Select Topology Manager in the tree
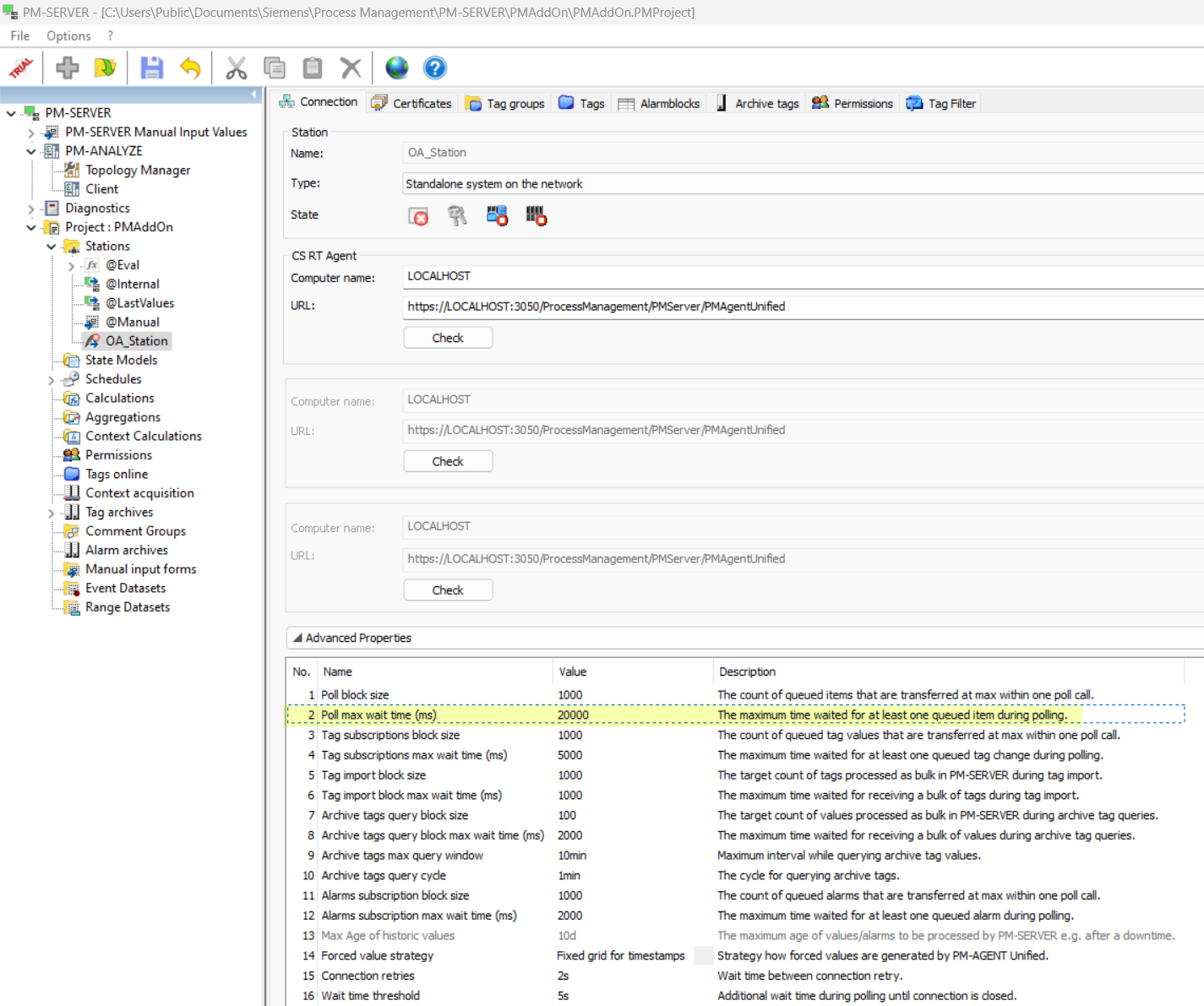This screenshot has width=1204, height=1006. (x=138, y=170)
